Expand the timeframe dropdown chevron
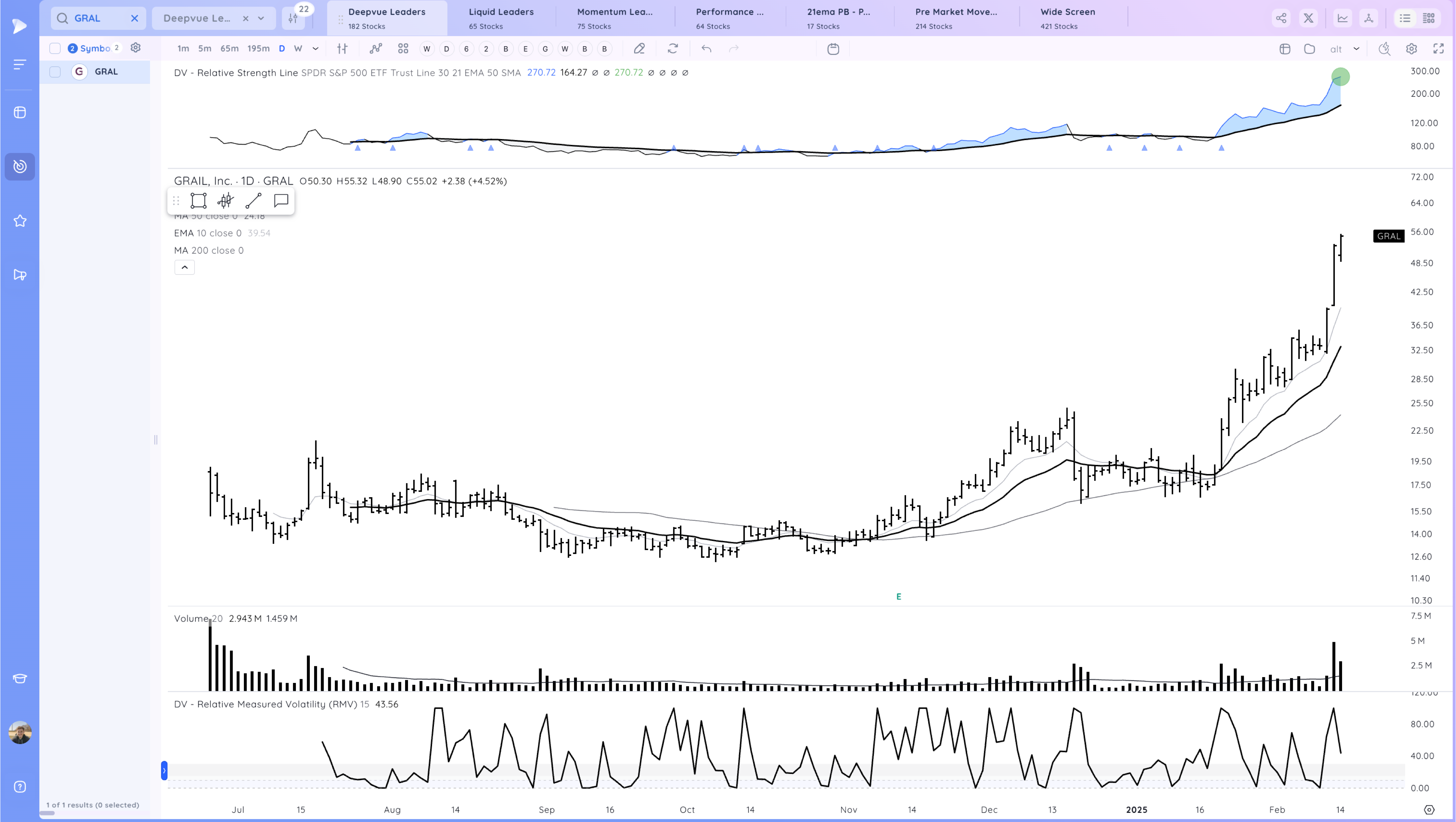1456x822 pixels. [x=315, y=49]
